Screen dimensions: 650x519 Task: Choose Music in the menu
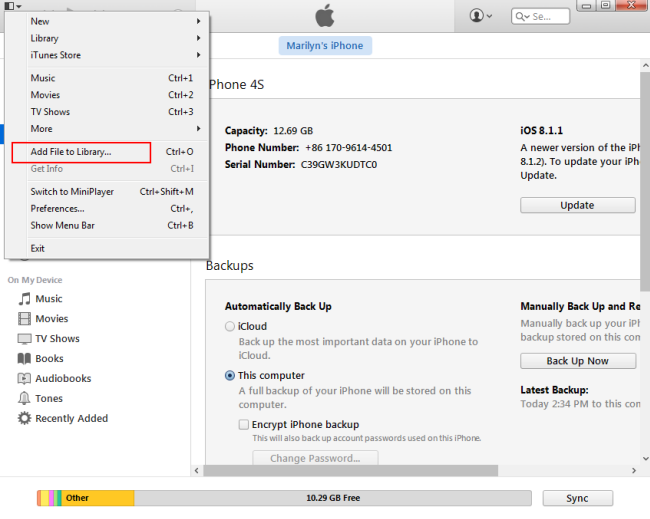(115, 78)
